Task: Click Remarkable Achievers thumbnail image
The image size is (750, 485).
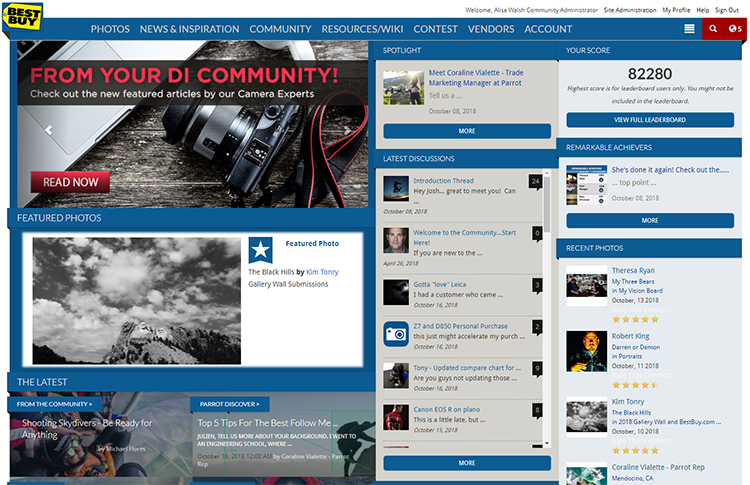Action: pyautogui.click(x=586, y=185)
